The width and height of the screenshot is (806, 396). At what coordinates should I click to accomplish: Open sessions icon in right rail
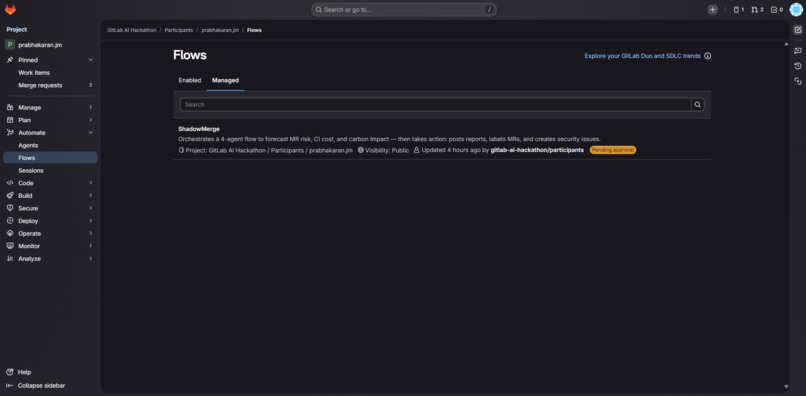tap(798, 81)
